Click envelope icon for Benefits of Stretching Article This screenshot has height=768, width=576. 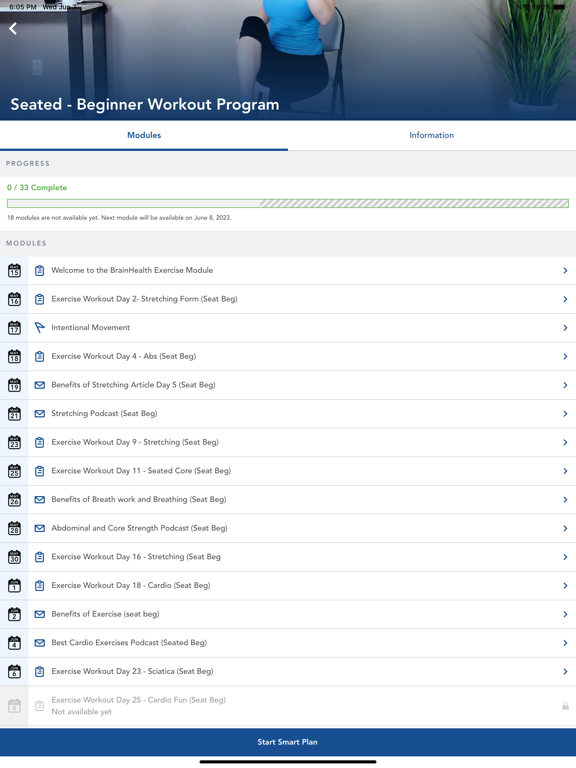(40, 385)
